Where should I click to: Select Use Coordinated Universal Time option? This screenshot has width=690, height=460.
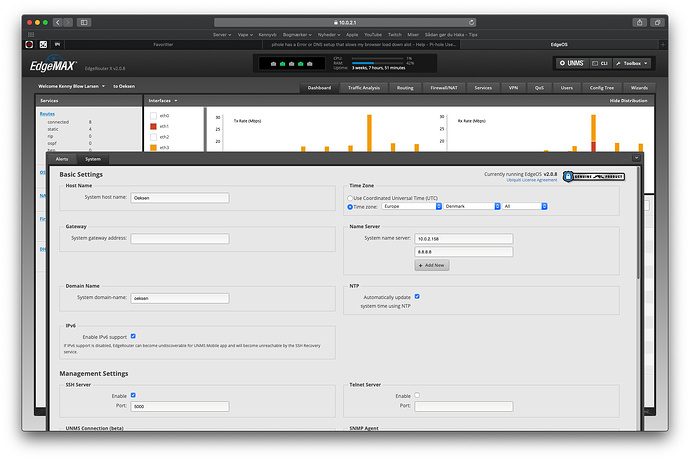pos(350,198)
